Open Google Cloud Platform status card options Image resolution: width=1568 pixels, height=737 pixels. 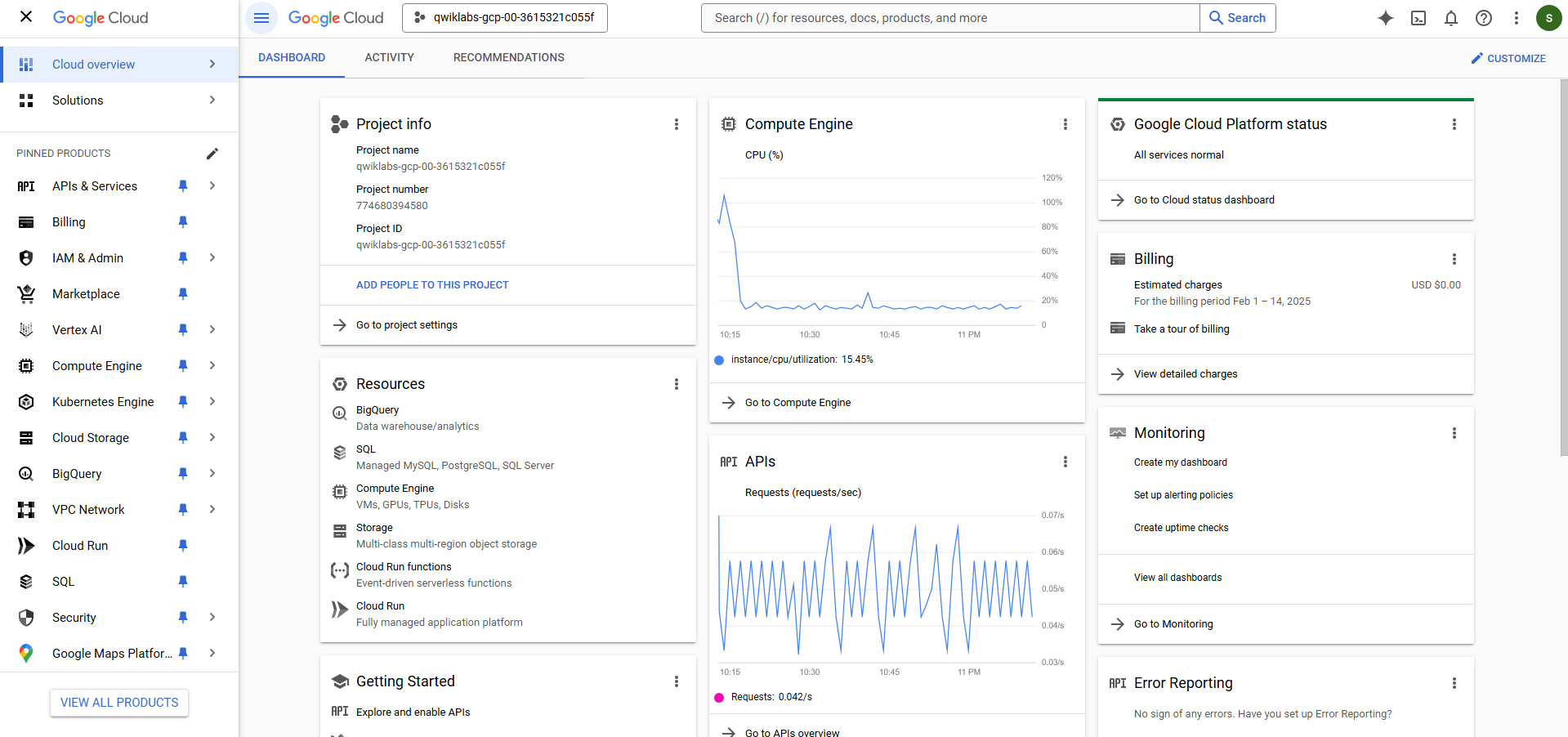(x=1454, y=124)
